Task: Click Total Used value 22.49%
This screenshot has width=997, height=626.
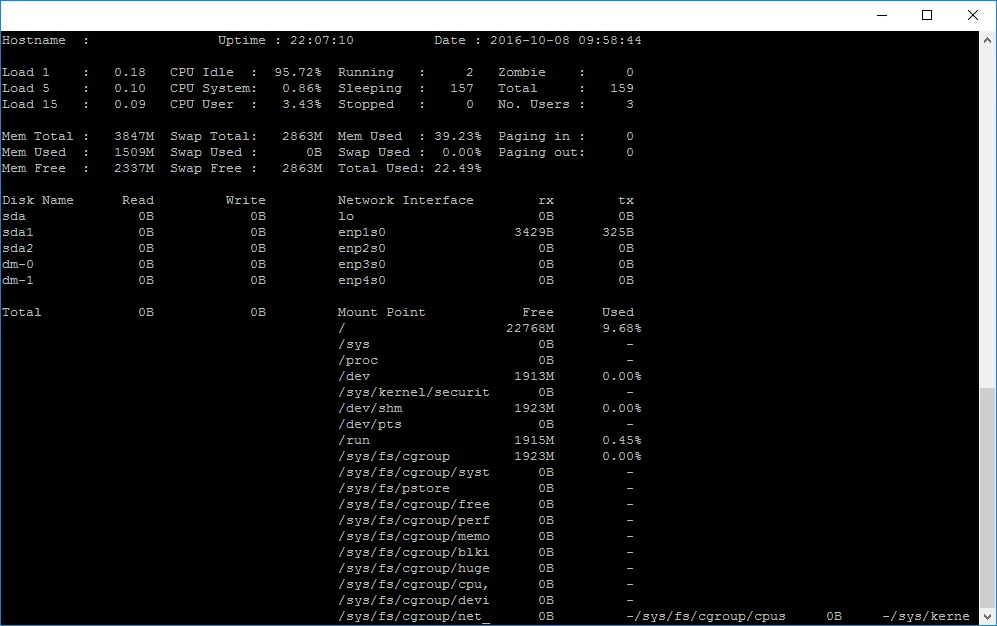Action: tap(458, 168)
